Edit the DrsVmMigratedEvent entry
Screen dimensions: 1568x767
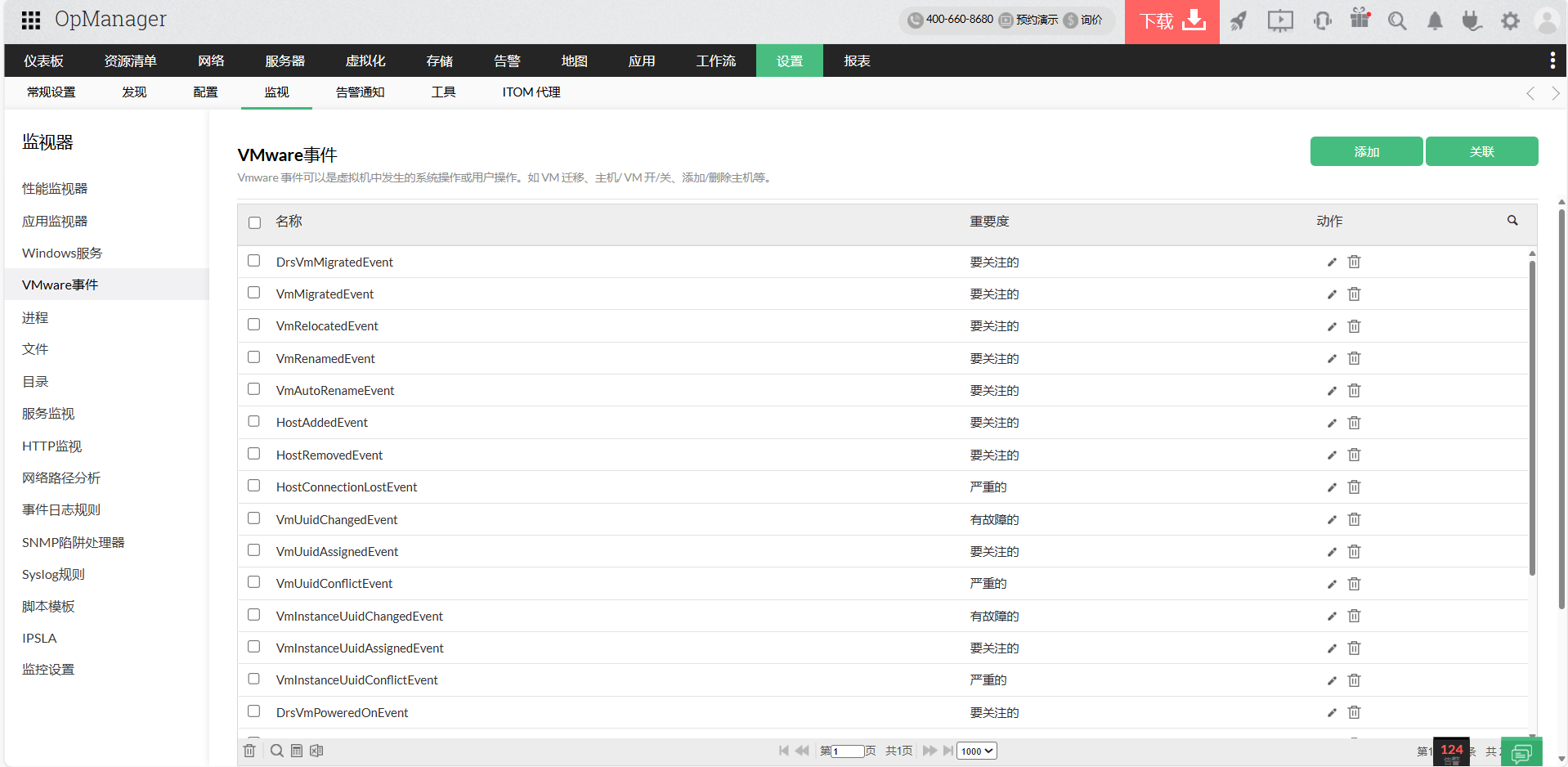(1332, 262)
